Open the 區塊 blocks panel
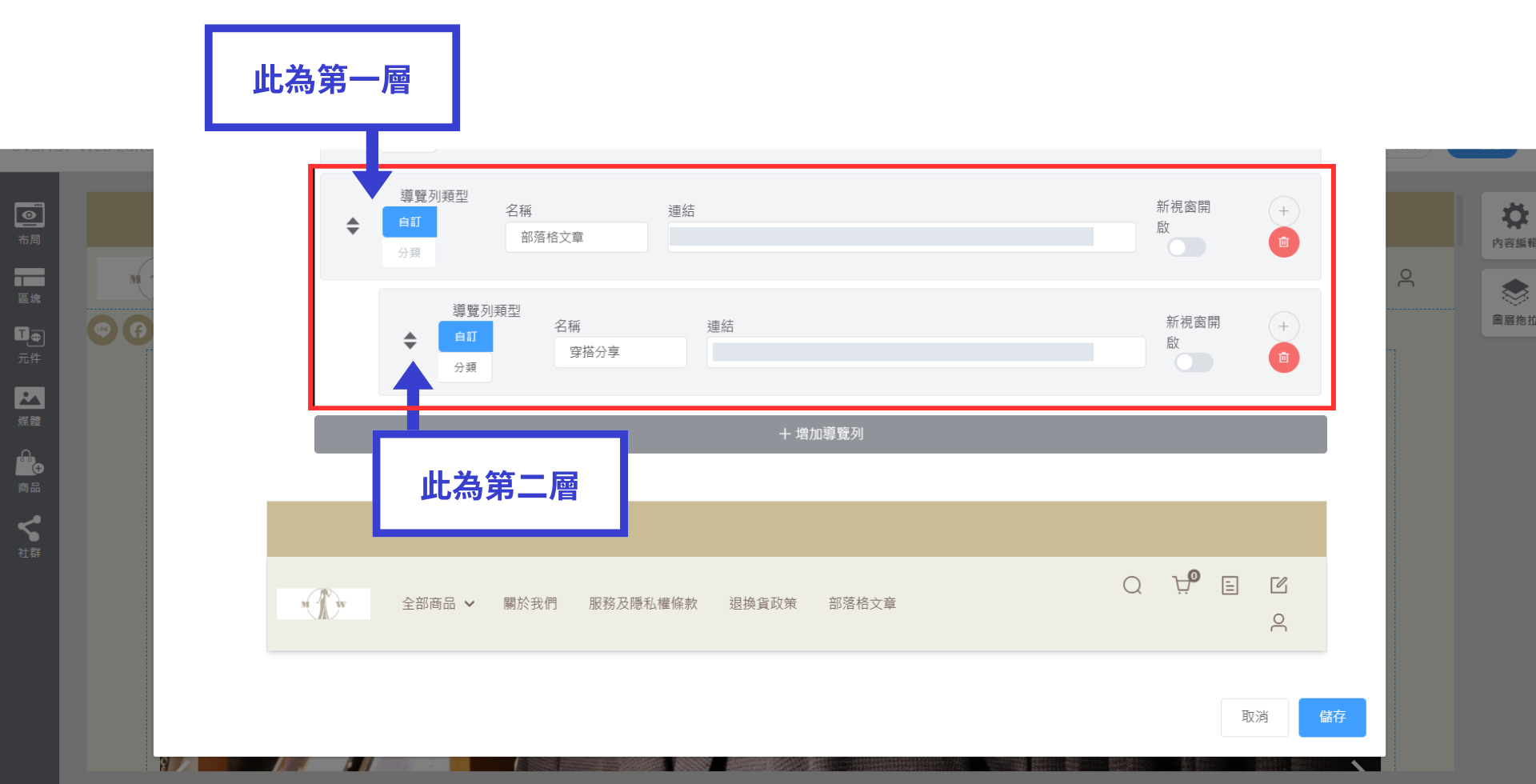Image resolution: width=1536 pixels, height=784 pixels. click(29, 286)
